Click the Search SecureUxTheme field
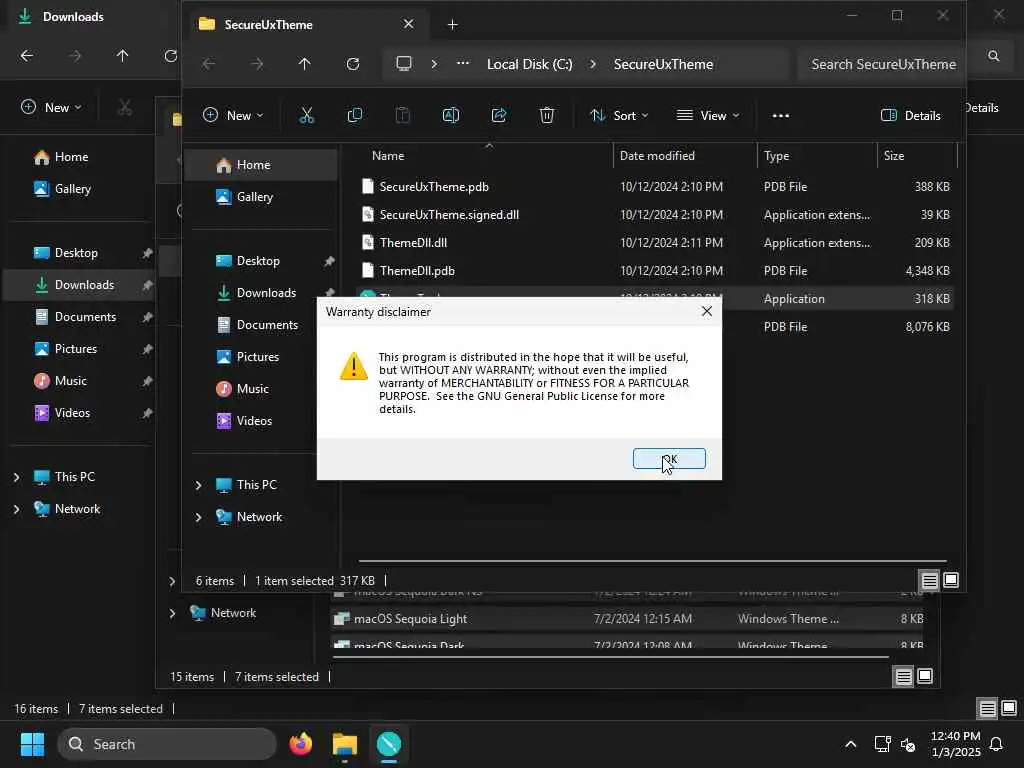This screenshot has width=1024, height=768. 881,64
